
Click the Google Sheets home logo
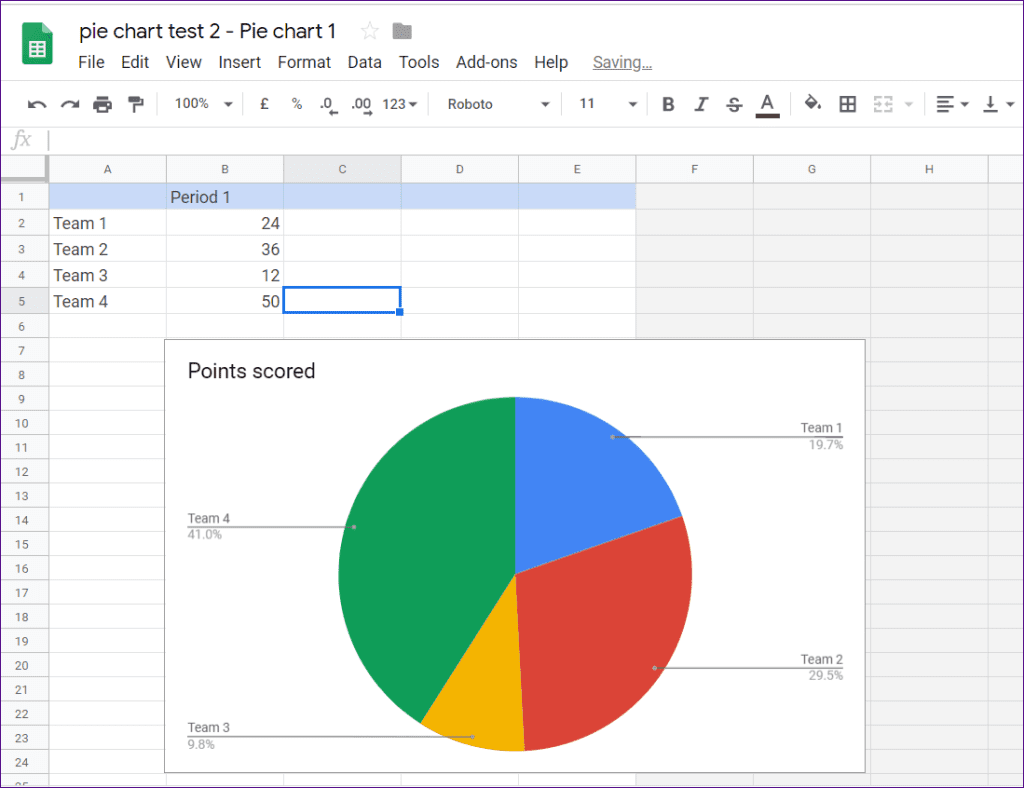(39, 47)
